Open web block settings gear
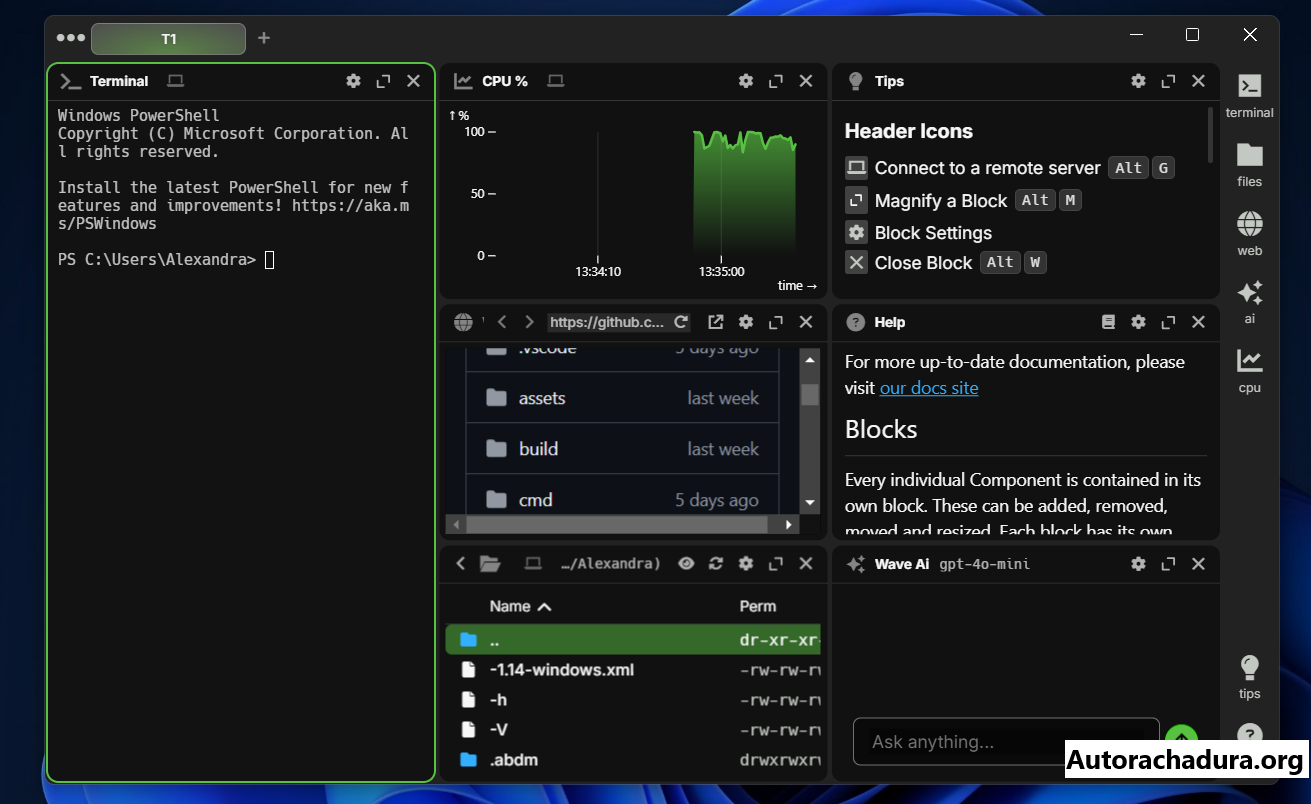The width and height of the screenshot is (1311, 804). (x=746, y=322)
